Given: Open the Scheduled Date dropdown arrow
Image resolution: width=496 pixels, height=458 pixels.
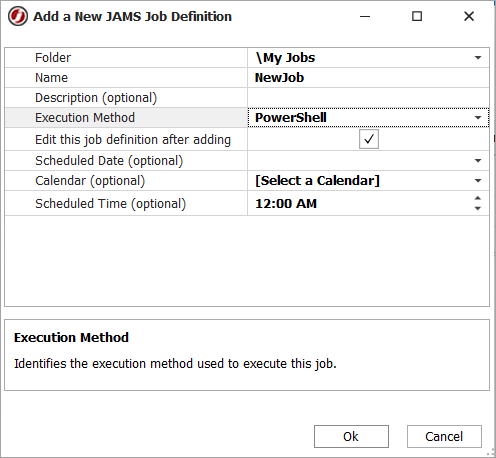Looking at the screenshot, I should 478,161.
